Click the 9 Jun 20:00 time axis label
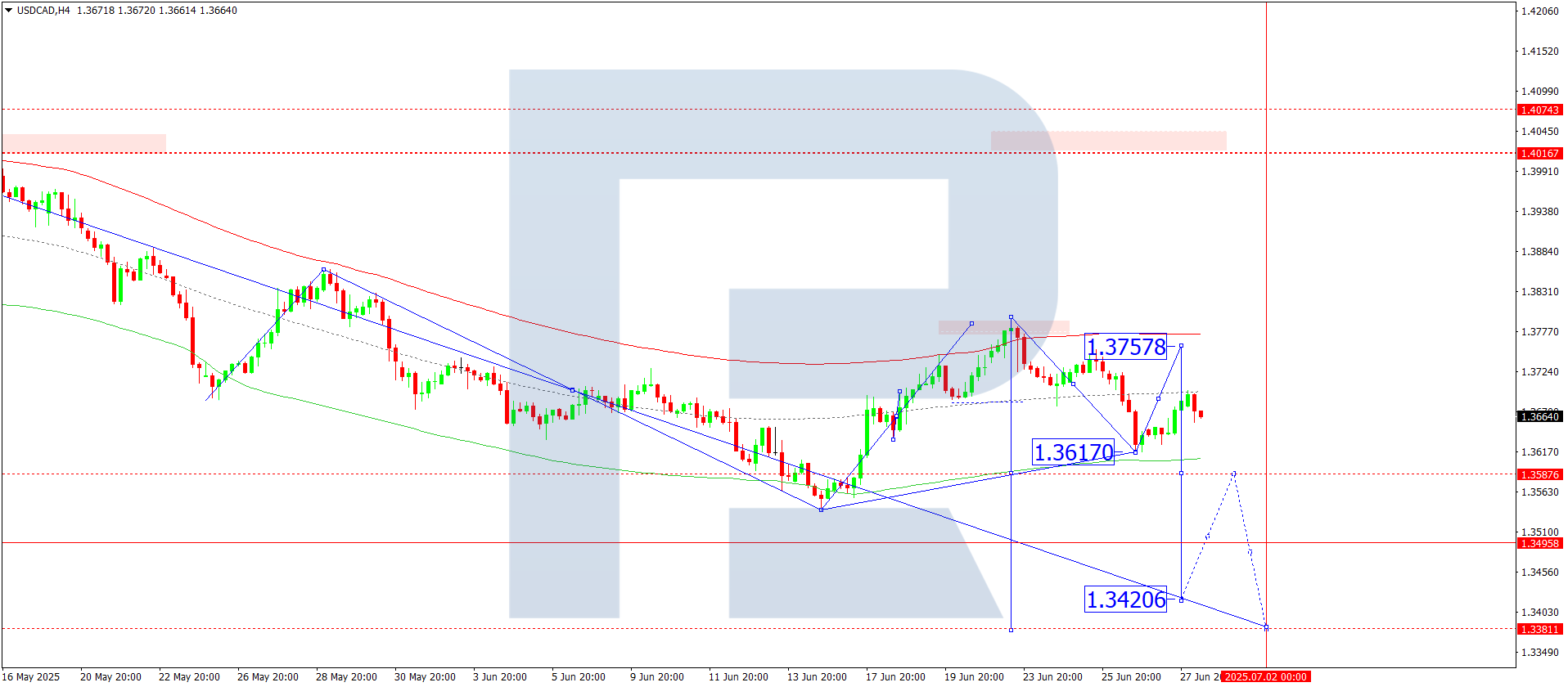 656,676
